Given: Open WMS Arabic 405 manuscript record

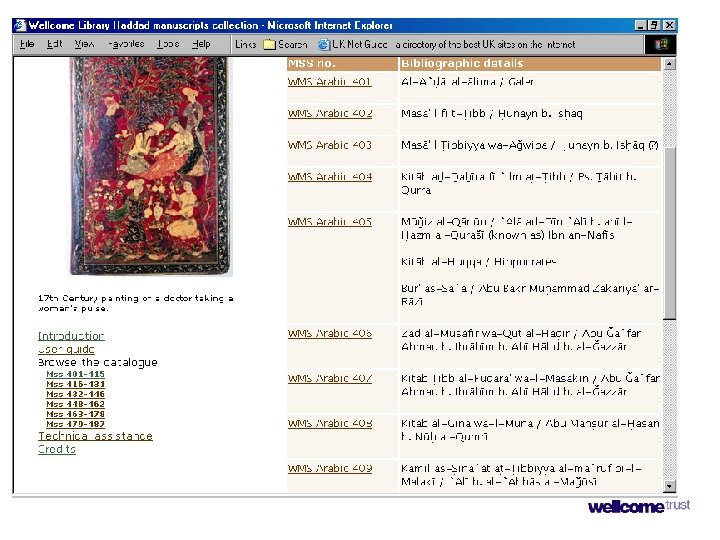Looking at the screenshot, I should (x=330, y=222).
